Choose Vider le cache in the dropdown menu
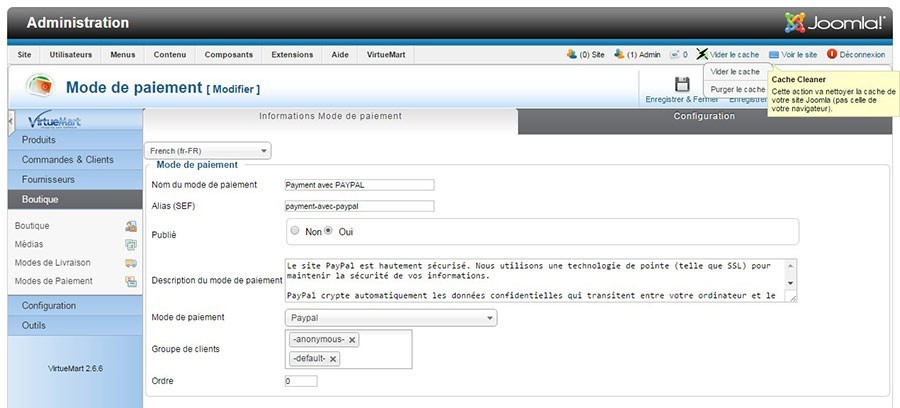Screen dimensions: 900x408 735,72
